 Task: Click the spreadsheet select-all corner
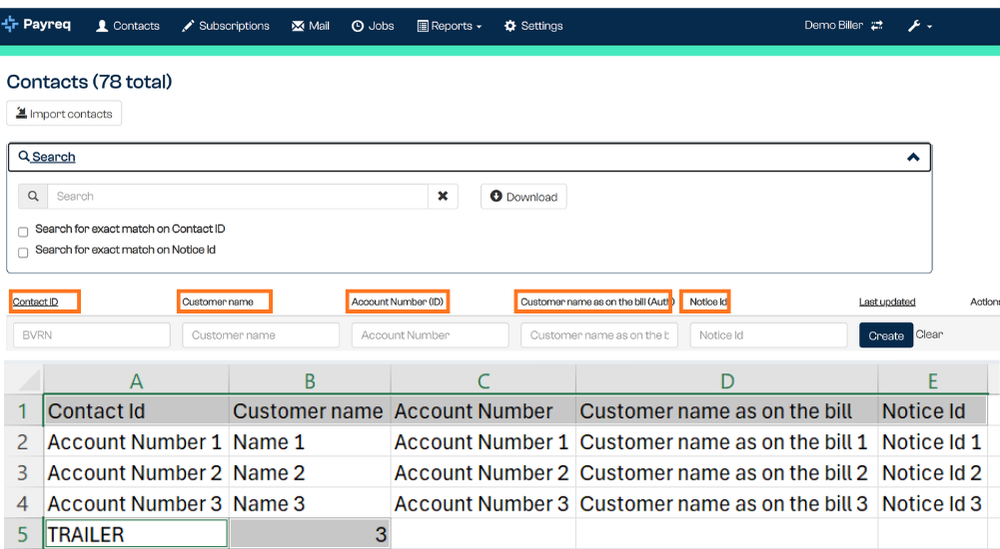pos(24,380)
